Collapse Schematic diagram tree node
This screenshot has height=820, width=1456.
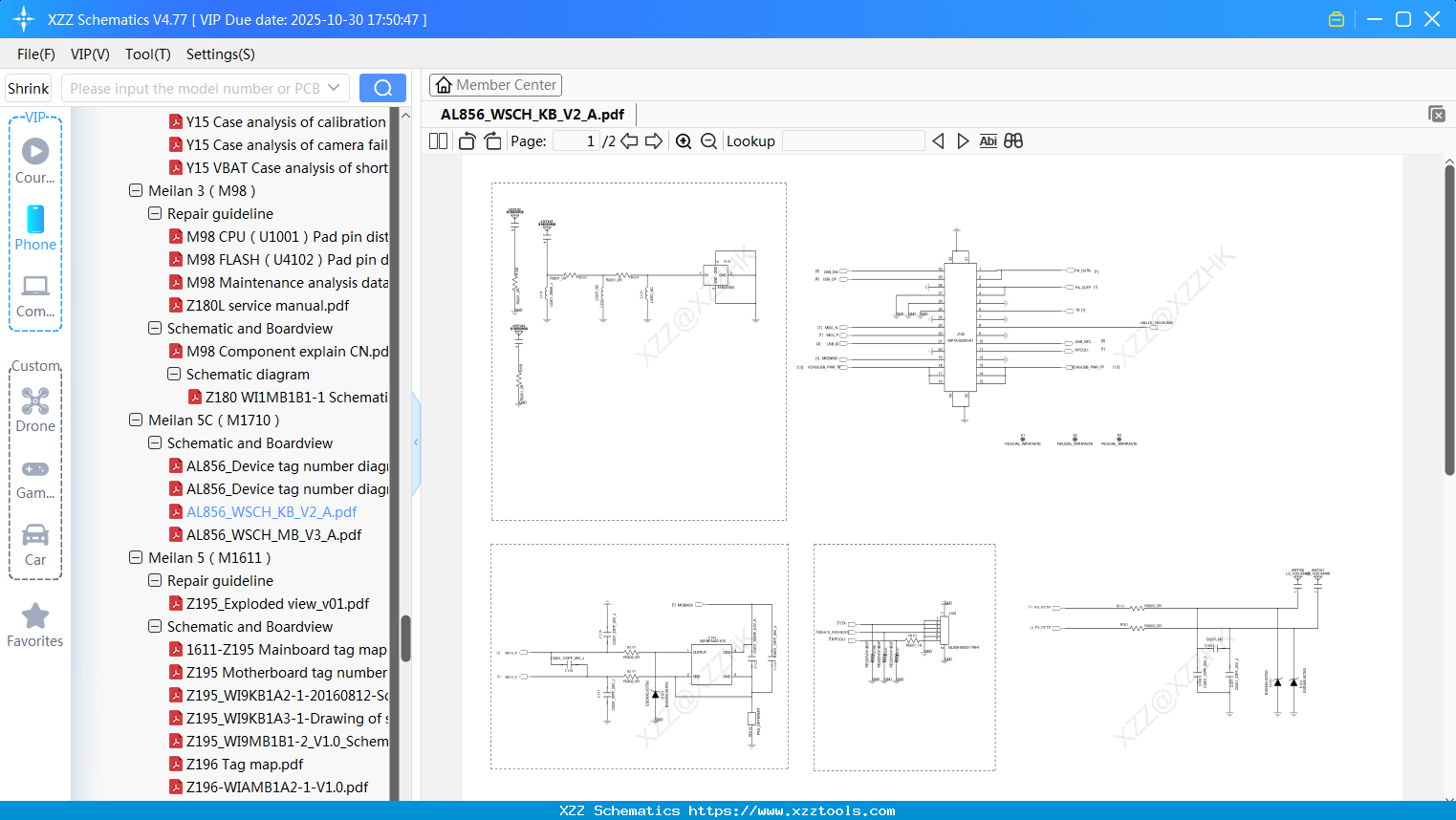pos(174,375)
